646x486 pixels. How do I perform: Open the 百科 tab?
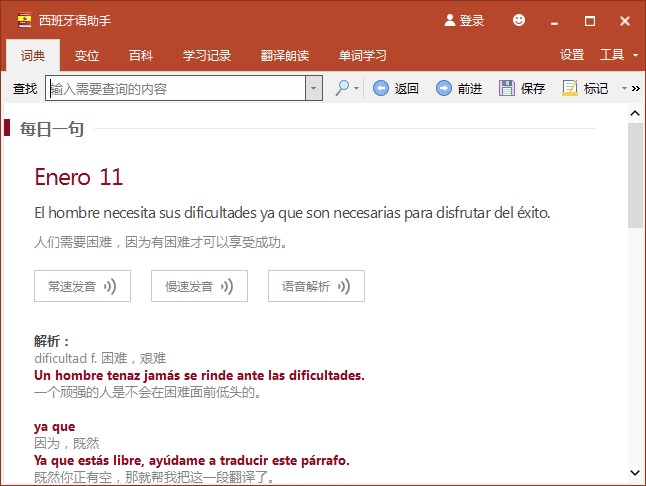(x=141, y=55)
